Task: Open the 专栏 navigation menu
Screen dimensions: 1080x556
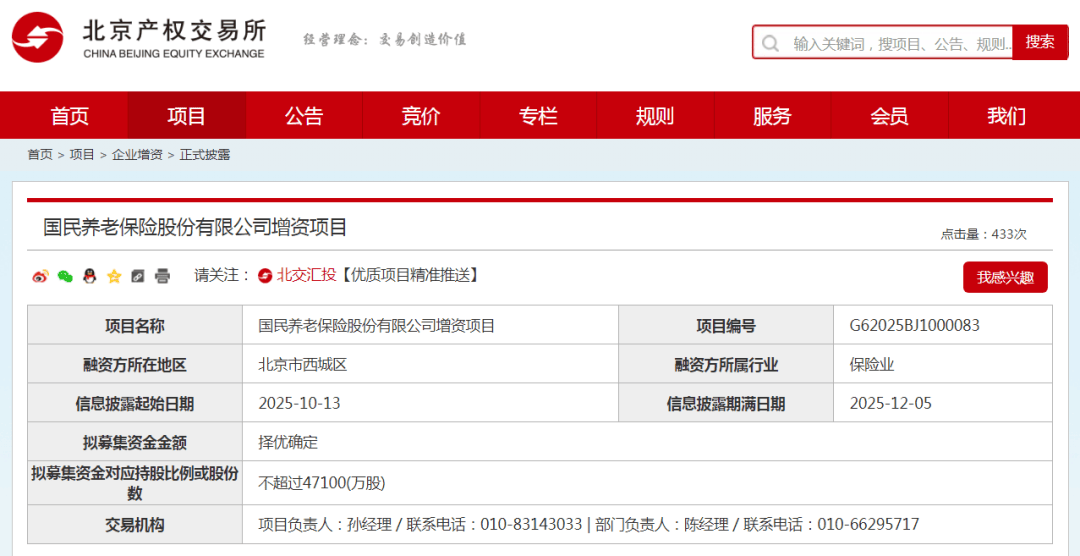Action: [x=538, y=116]
